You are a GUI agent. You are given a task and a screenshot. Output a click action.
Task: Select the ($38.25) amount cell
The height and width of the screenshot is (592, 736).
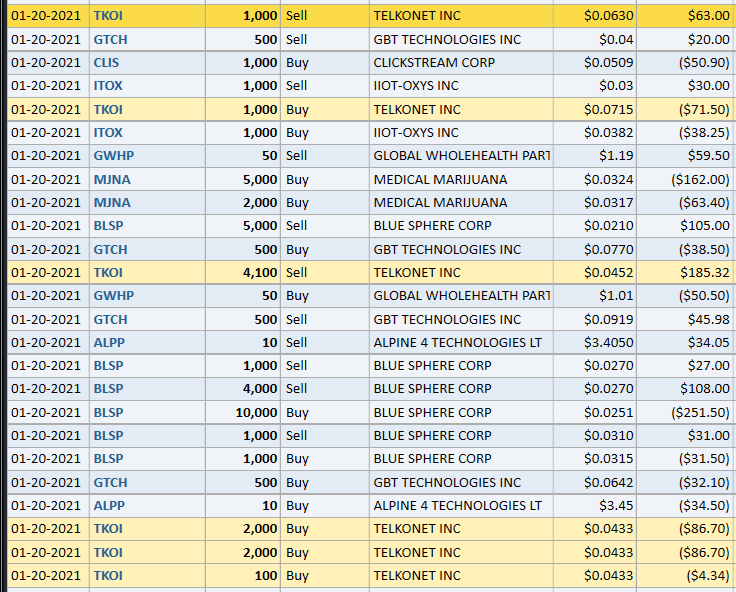tap(685, 132)
